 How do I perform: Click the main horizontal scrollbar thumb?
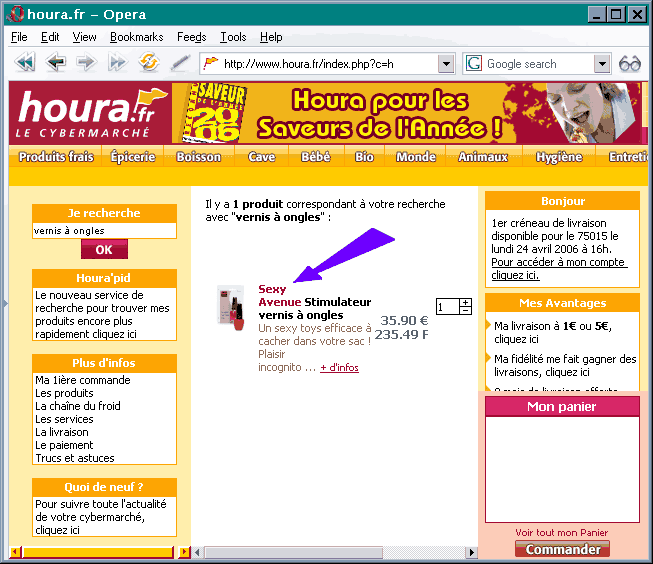tap(293, 552)
